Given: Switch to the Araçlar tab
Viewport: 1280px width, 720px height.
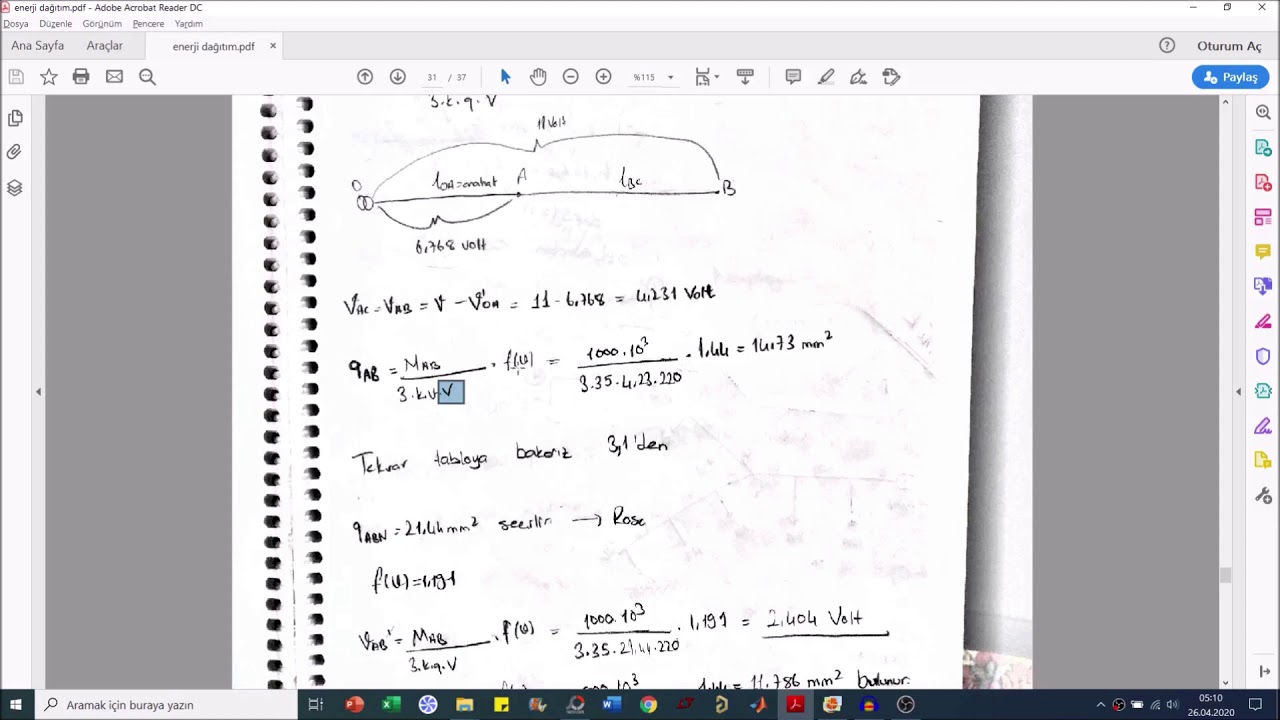Looking at the screenshot, I should click(105, 46).
